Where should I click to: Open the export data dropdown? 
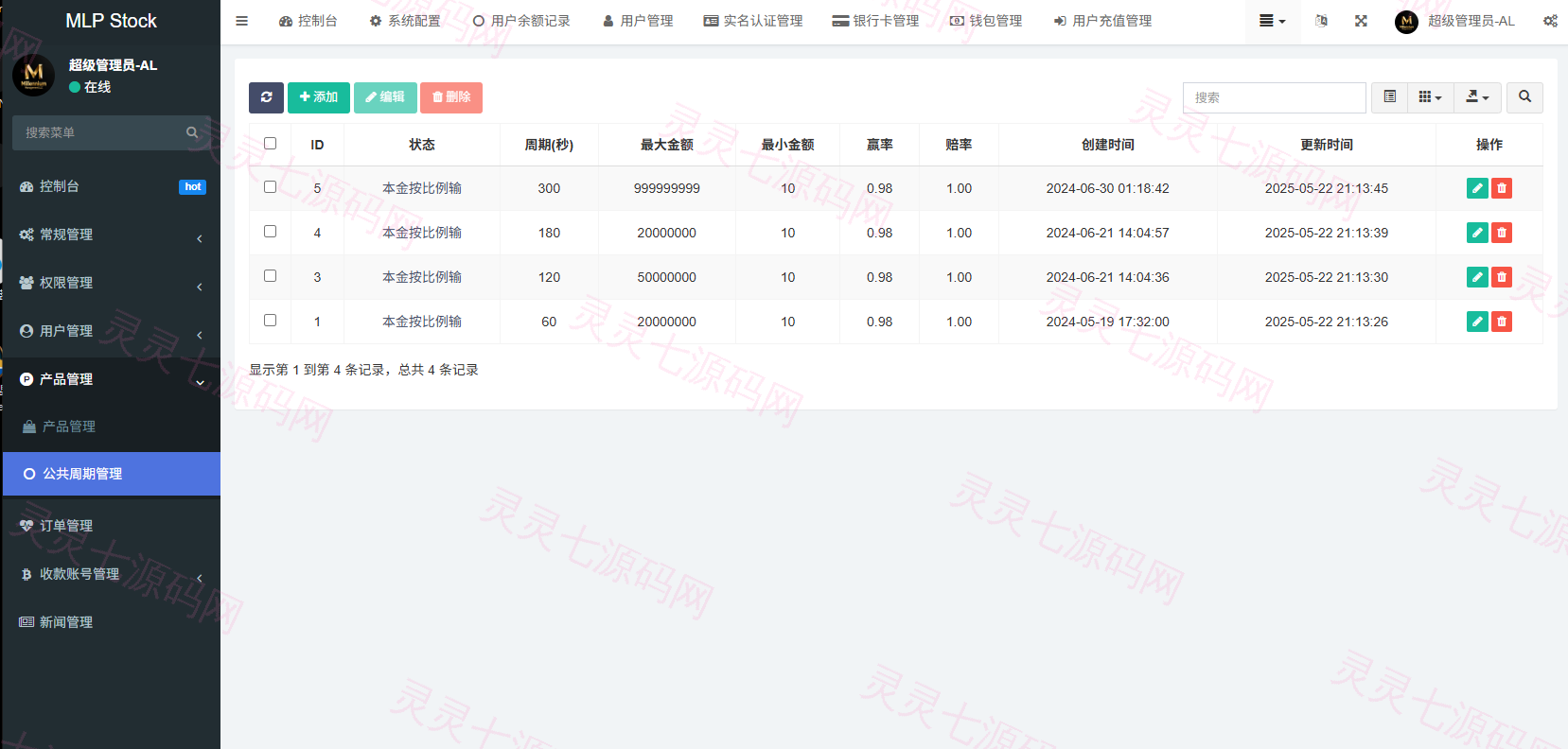[1477, 97]
